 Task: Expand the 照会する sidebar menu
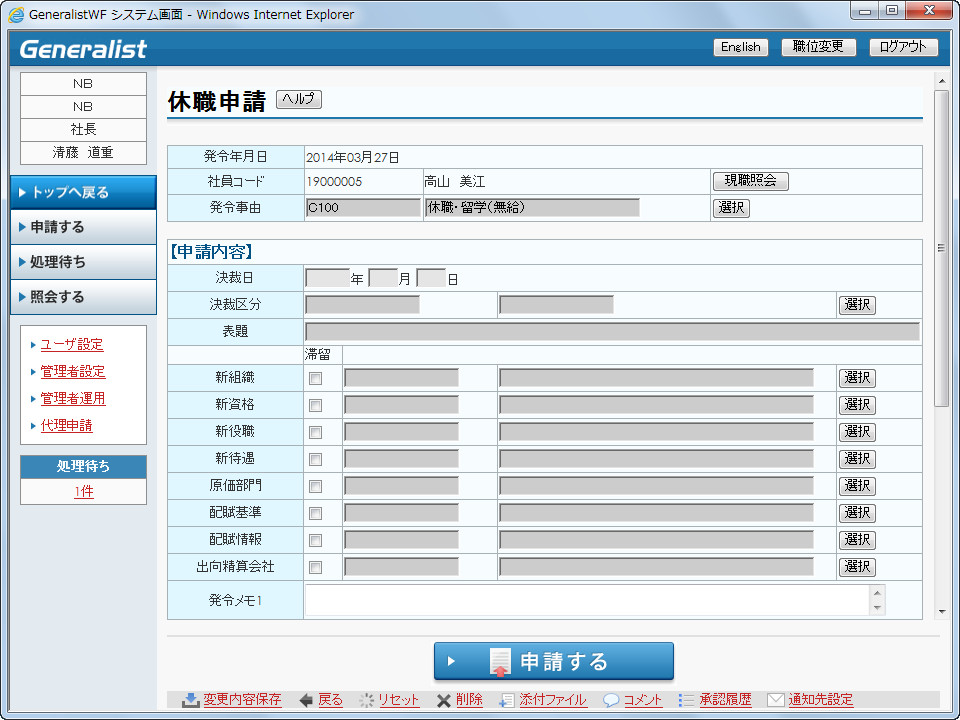point(83,297)
